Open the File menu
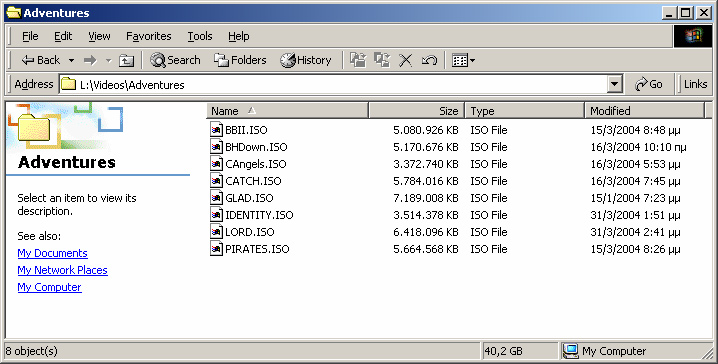This screenshot has height=364, width=718. coord(30,36)
